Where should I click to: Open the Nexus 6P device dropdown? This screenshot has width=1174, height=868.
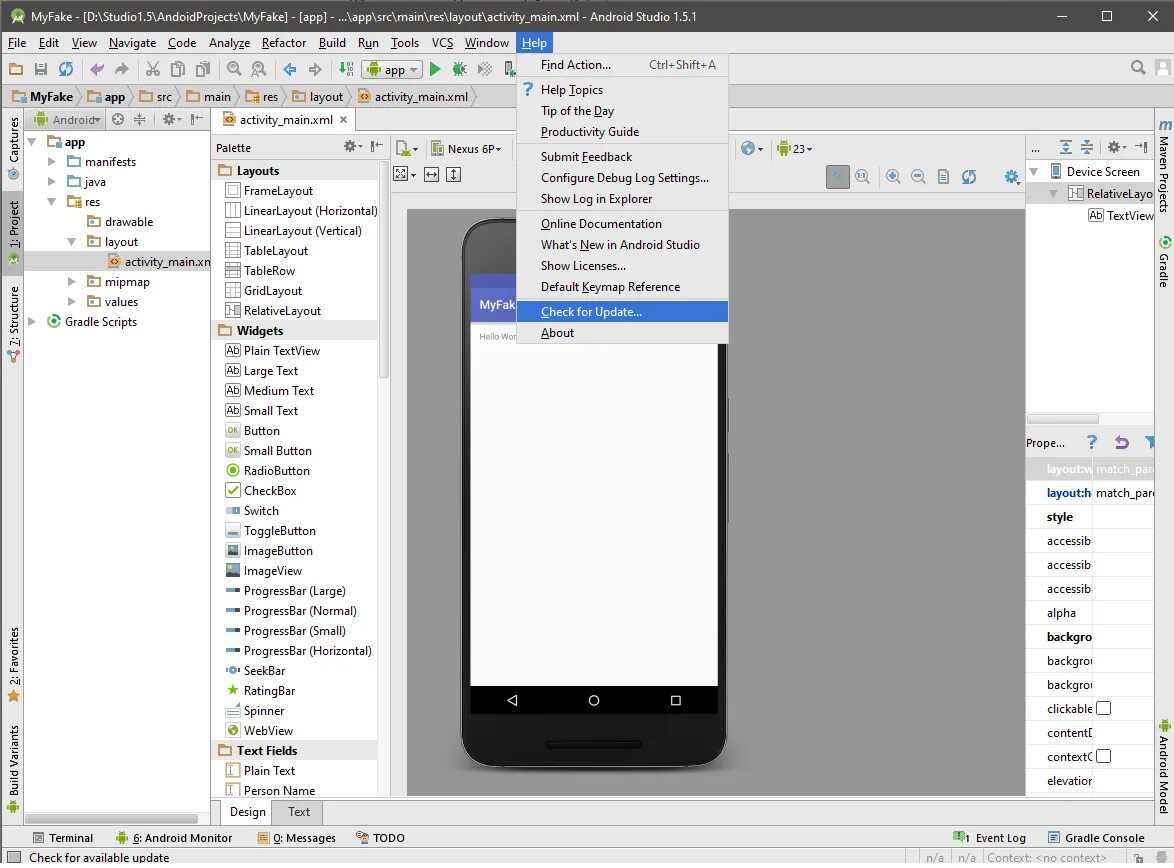pos(466,149)
